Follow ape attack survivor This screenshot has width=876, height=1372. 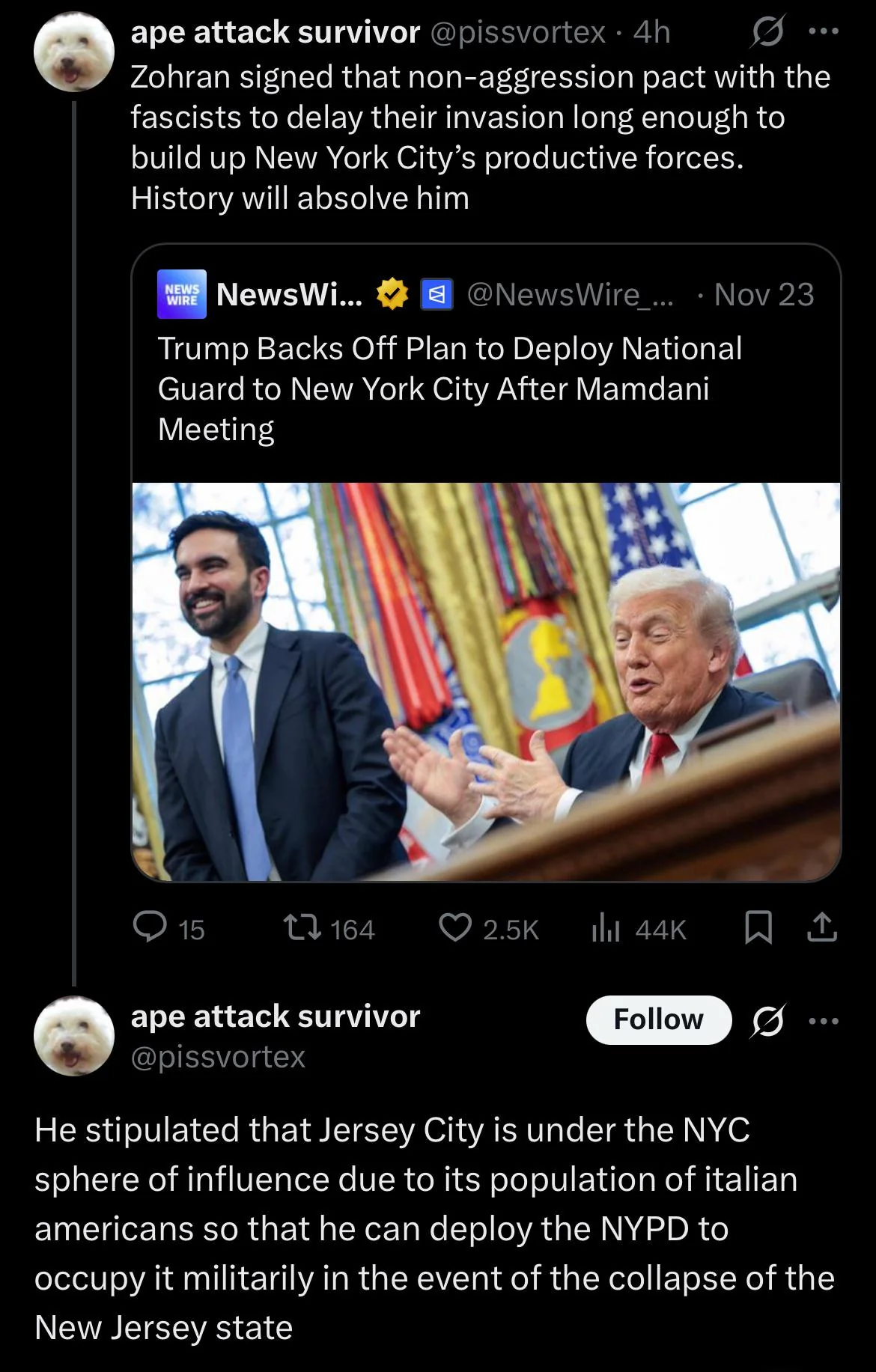(658, 1019)
